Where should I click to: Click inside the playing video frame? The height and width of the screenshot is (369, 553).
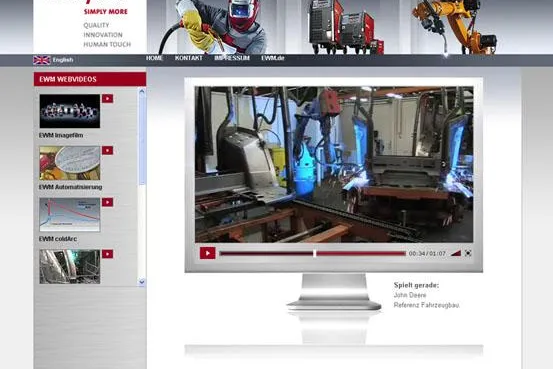tap(334, 164)
